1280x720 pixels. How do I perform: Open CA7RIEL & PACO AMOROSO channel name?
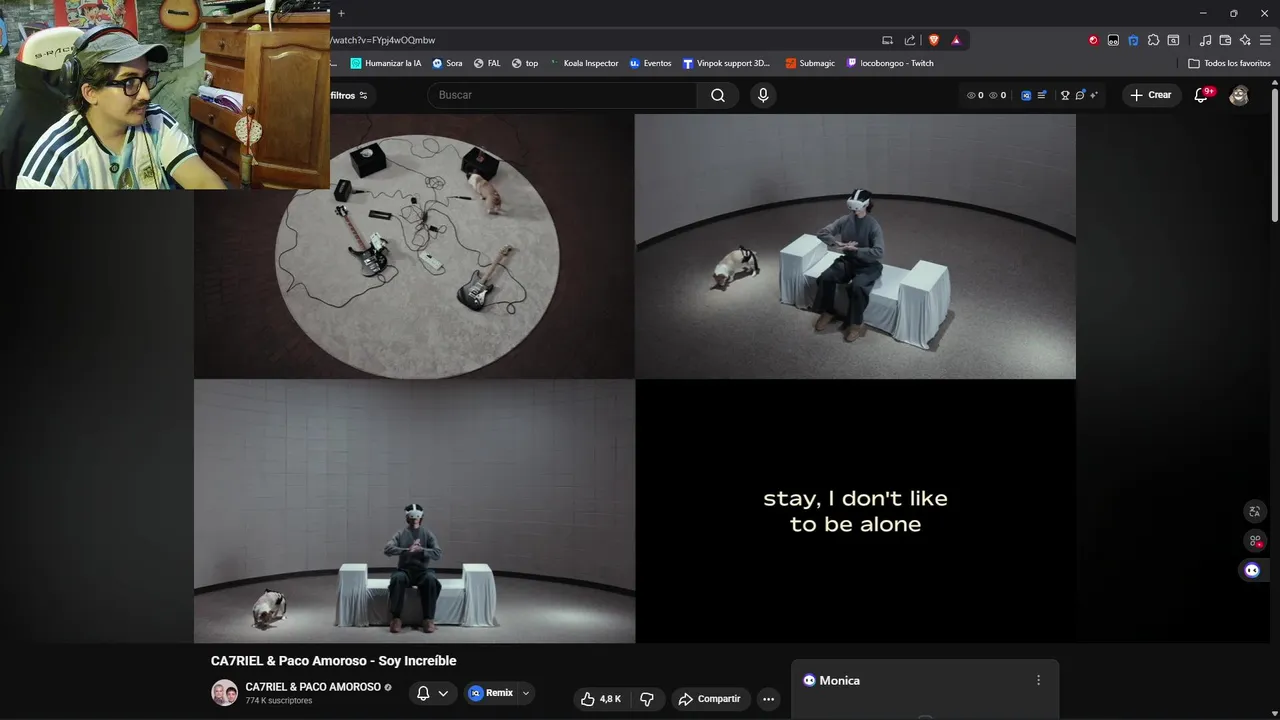[313, 687]
